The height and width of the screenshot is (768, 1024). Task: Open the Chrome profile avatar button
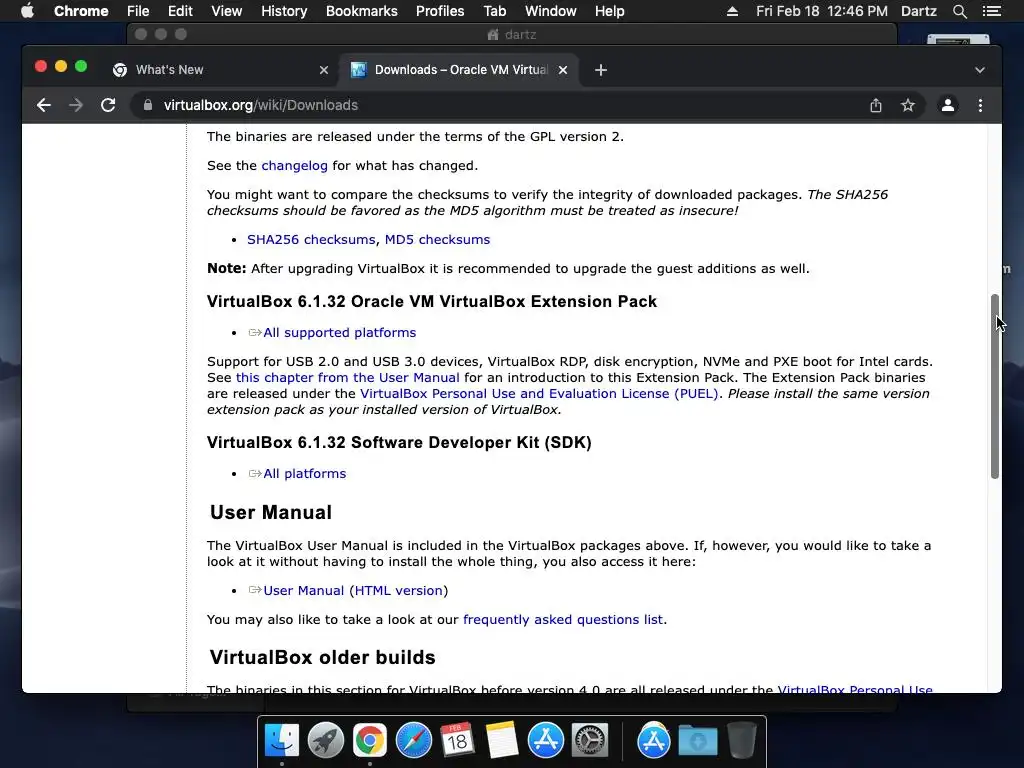[x=948, y=105]
